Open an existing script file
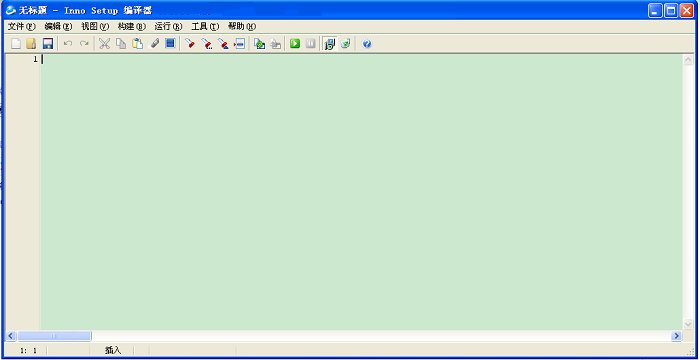Image resolution: width=700 pixels, height=360 pixels. [x=31, y=44]
